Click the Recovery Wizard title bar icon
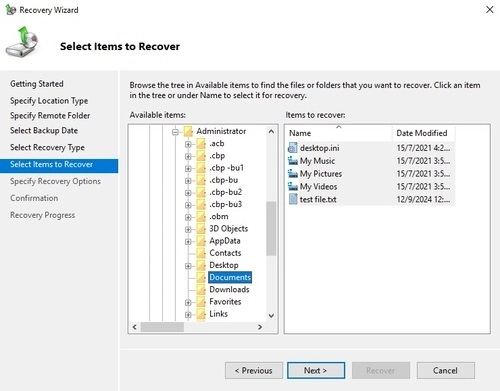The image size is (500, 391). [x=10, y=10]
